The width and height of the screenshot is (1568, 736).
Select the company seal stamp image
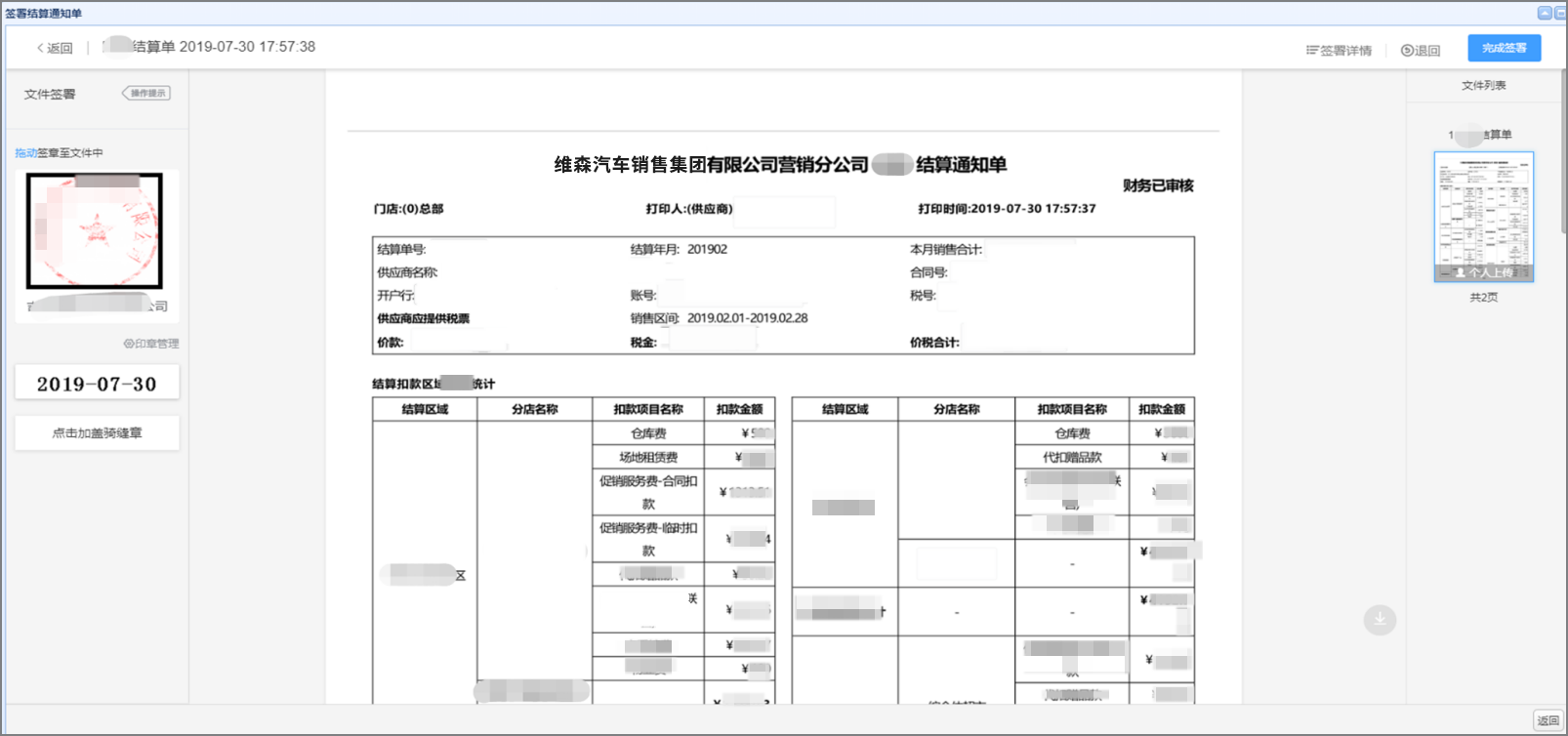tap(95, 231)
